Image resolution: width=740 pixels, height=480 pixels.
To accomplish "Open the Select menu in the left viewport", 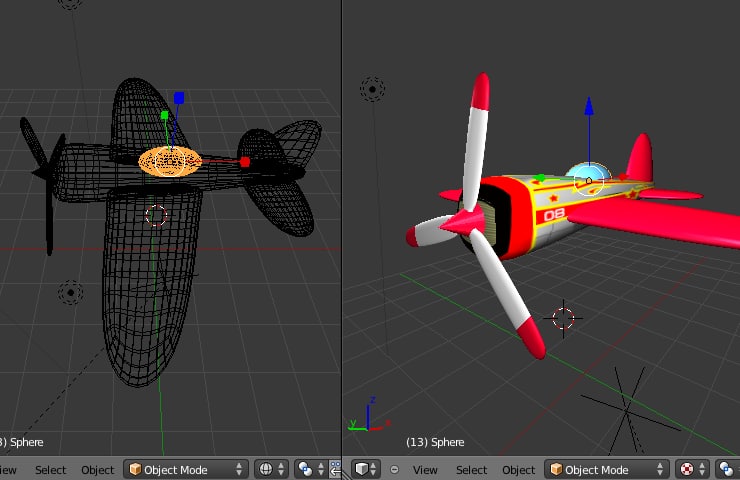I will tap(50, 470).
